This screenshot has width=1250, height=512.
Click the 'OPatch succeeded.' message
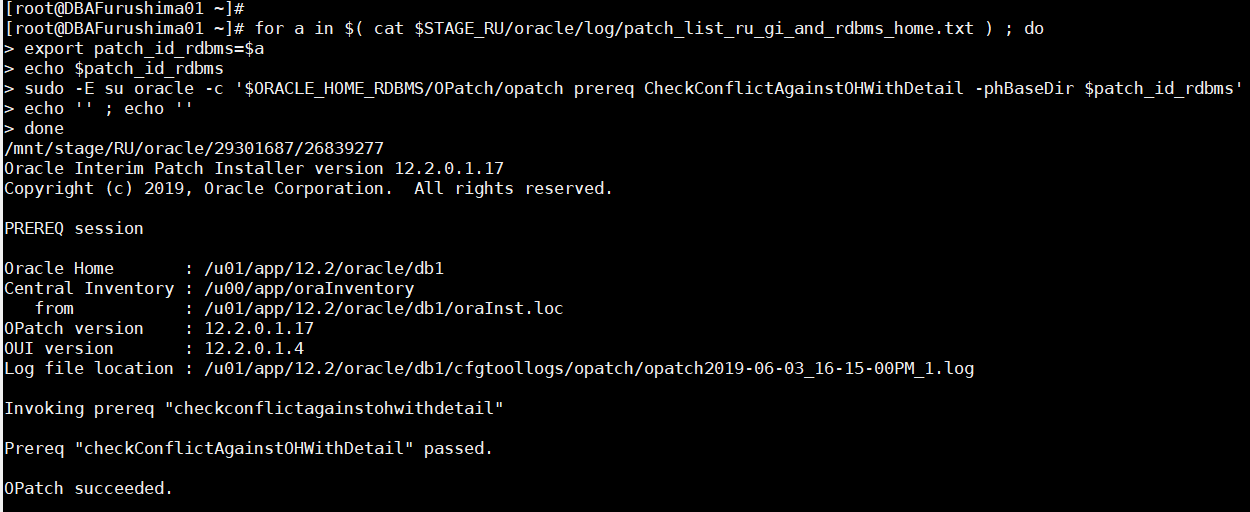89,488
